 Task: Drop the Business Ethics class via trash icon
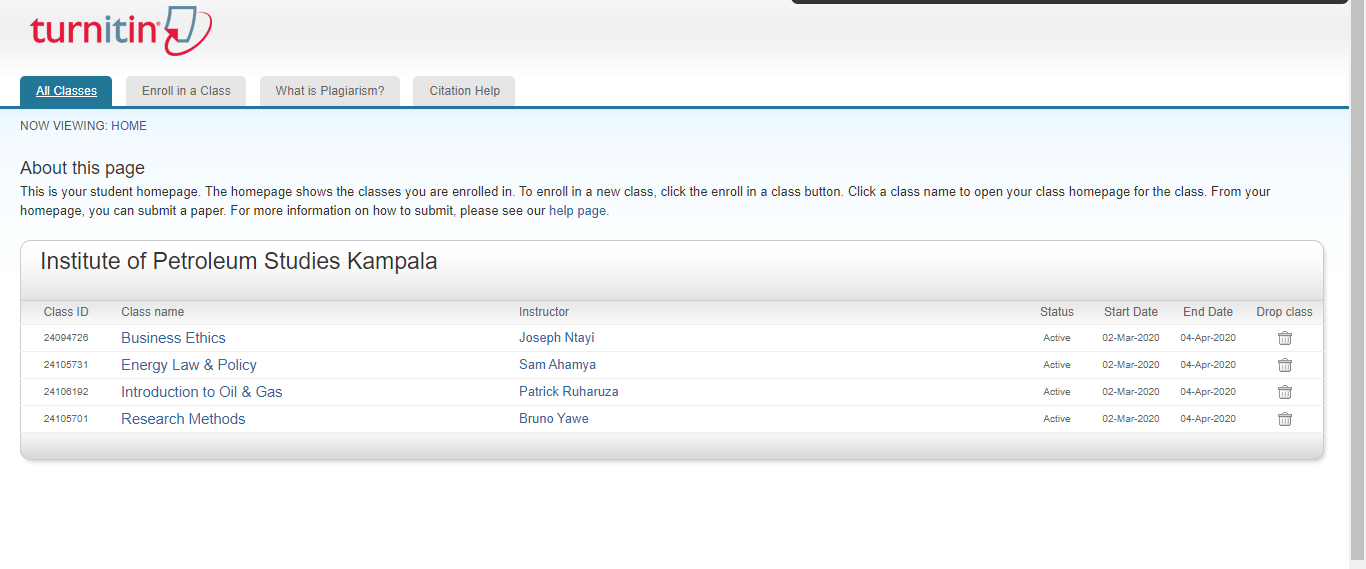click(1285, 338)
